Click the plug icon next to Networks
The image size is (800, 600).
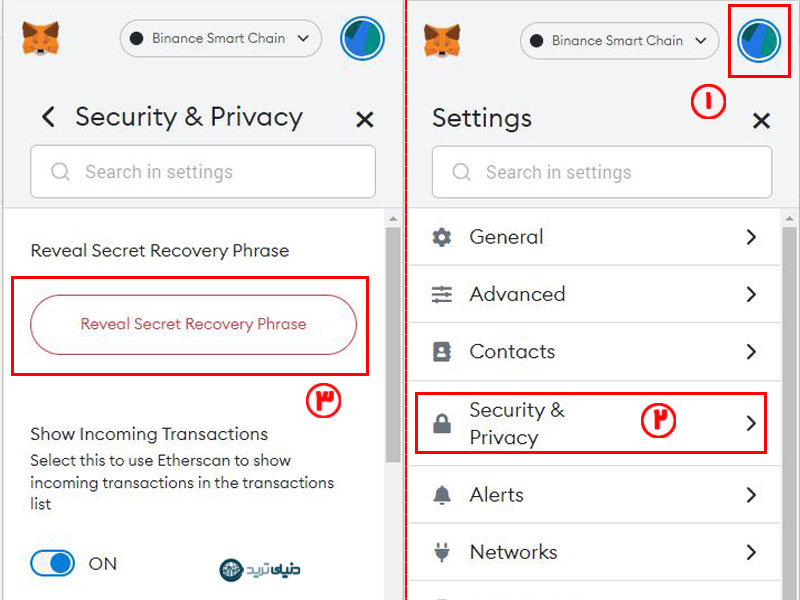click(442, 552)
